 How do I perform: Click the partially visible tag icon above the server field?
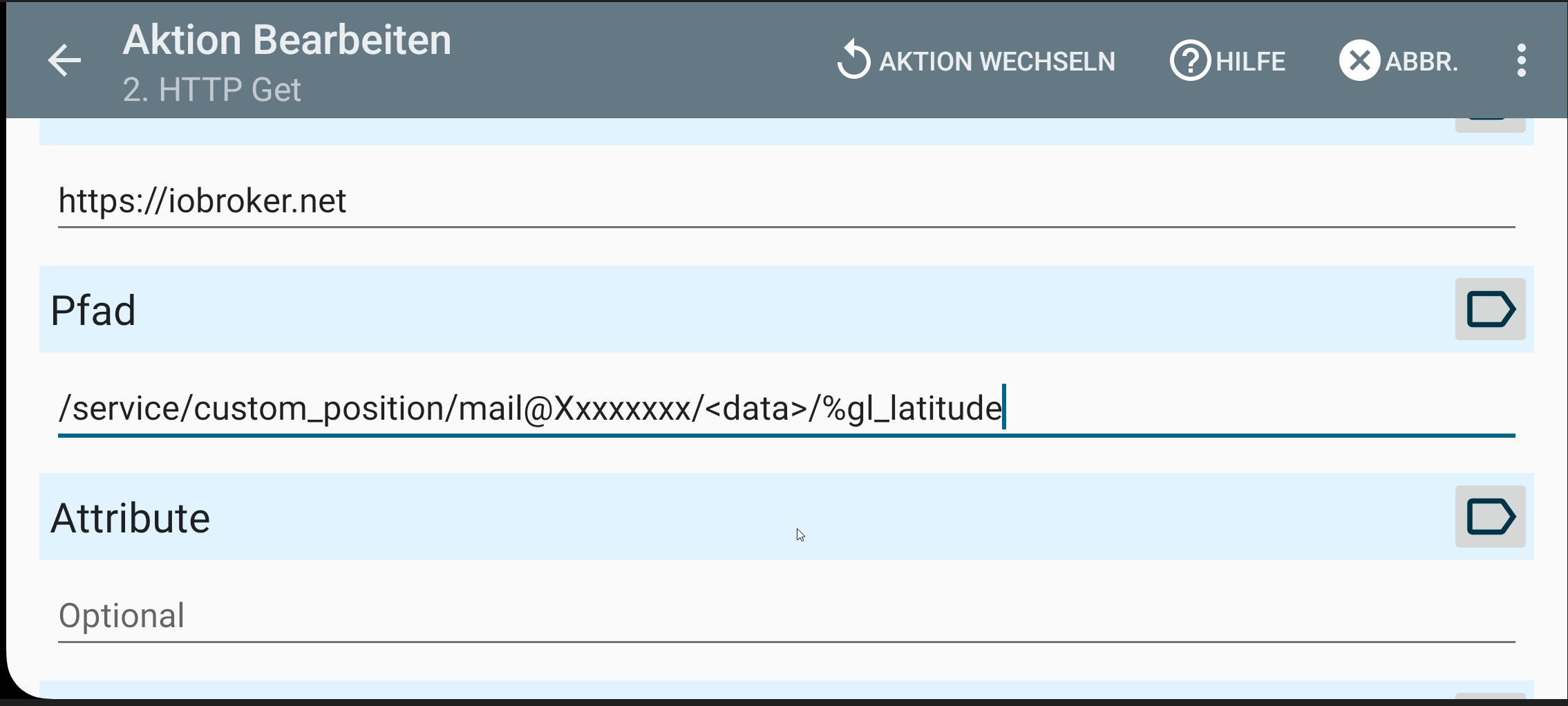click(x=1490, y=124)
